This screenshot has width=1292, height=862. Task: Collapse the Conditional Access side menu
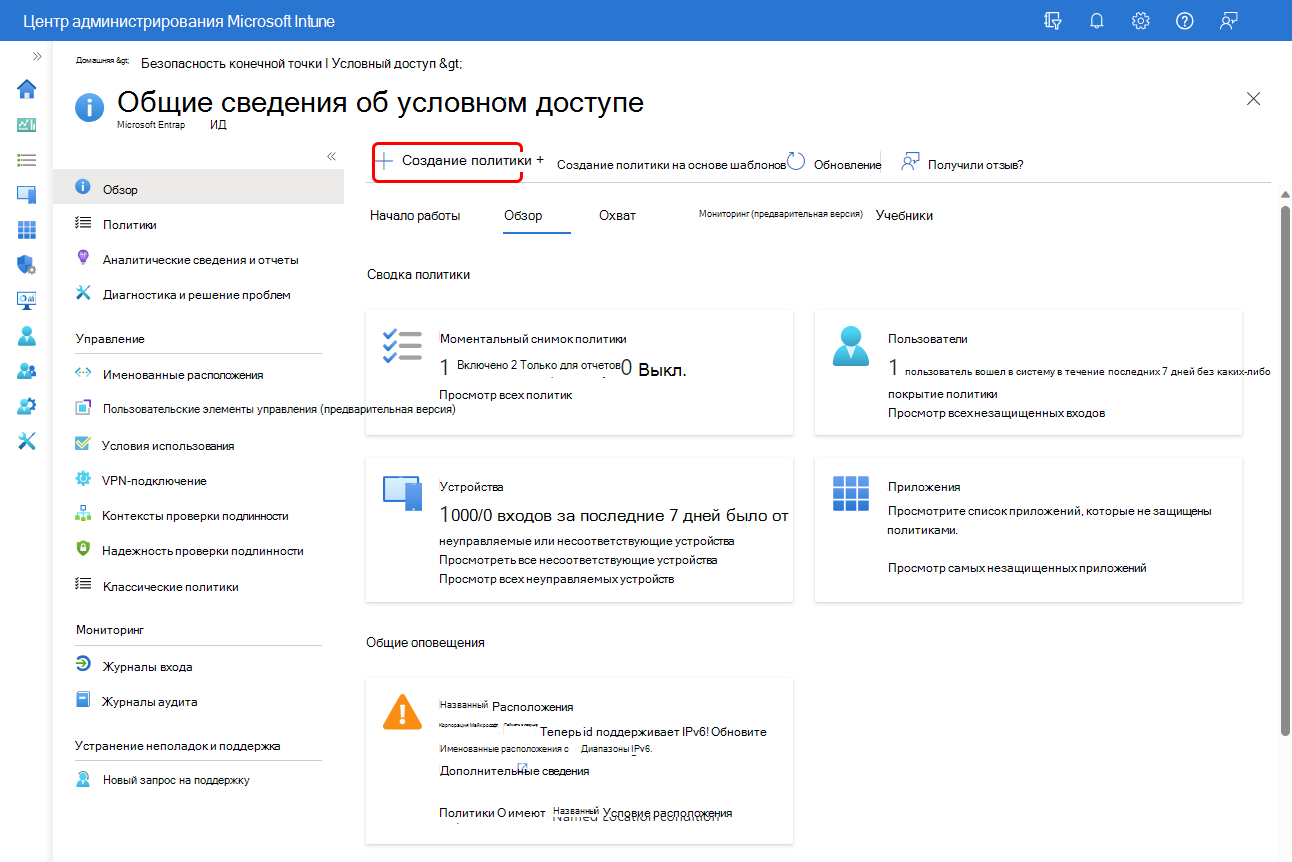(332, 156)
